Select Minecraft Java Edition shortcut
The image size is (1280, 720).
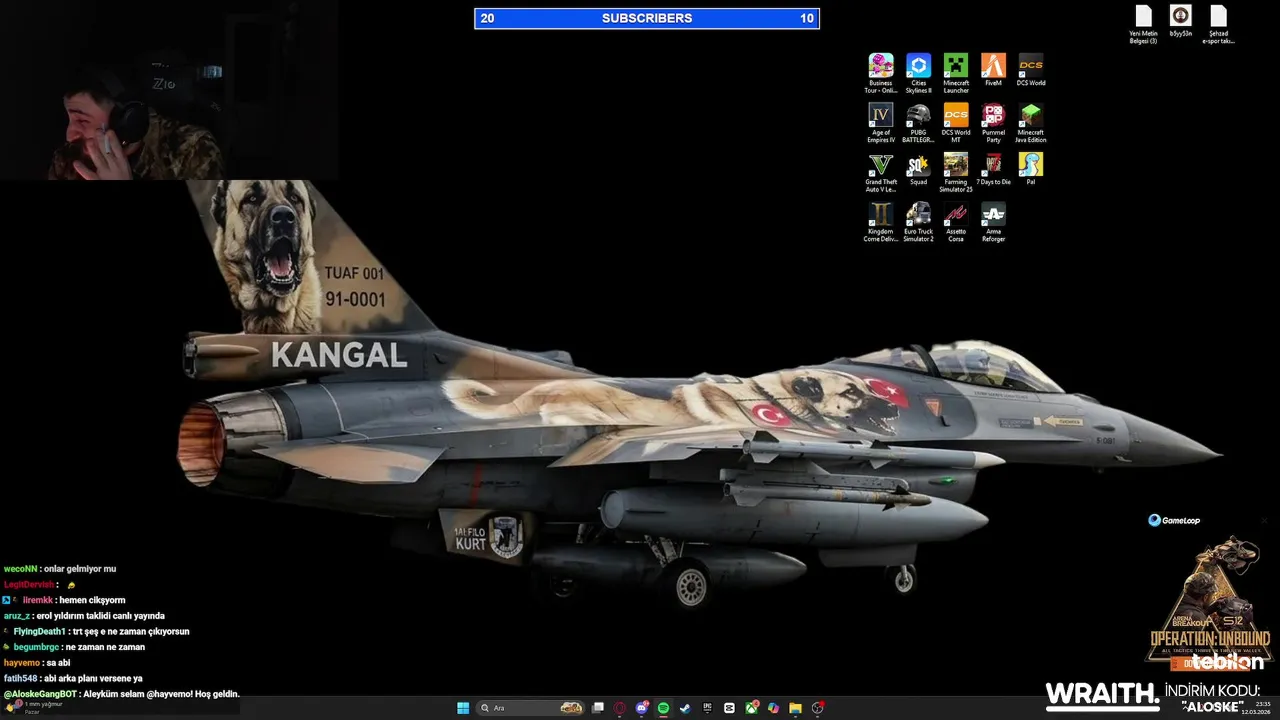[x=1031, y=123]
